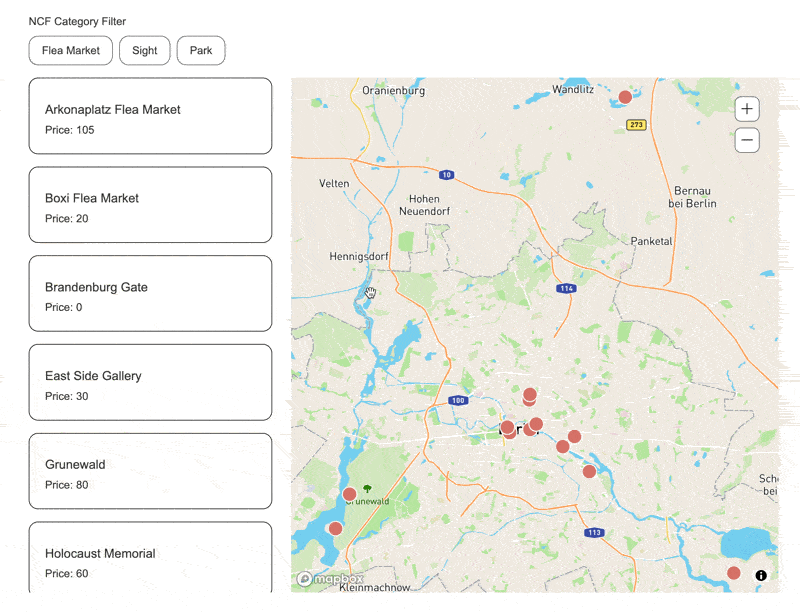
Task: Filter by Flea Market category
Action: tap(70, 50)
